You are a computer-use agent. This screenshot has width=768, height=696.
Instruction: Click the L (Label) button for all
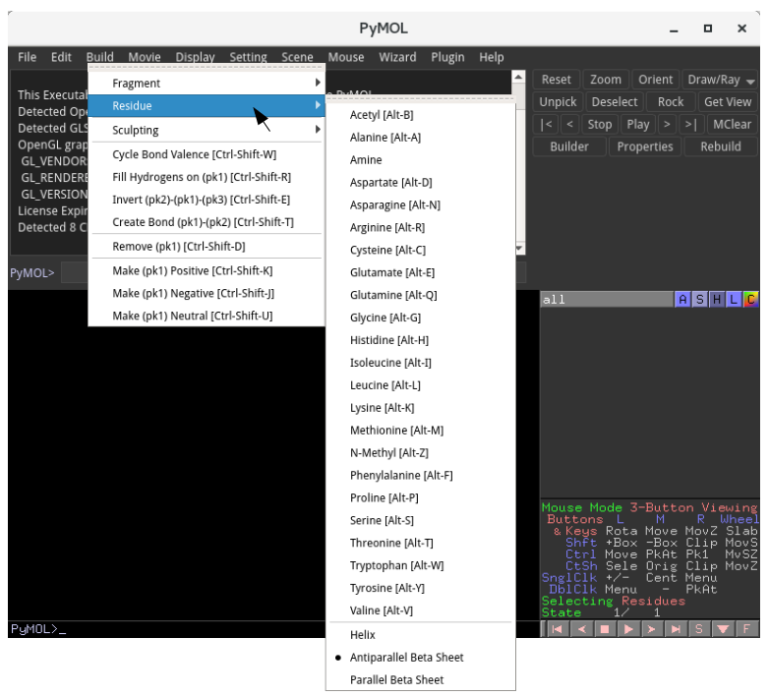pyautogui.click(x=733, y=299)
